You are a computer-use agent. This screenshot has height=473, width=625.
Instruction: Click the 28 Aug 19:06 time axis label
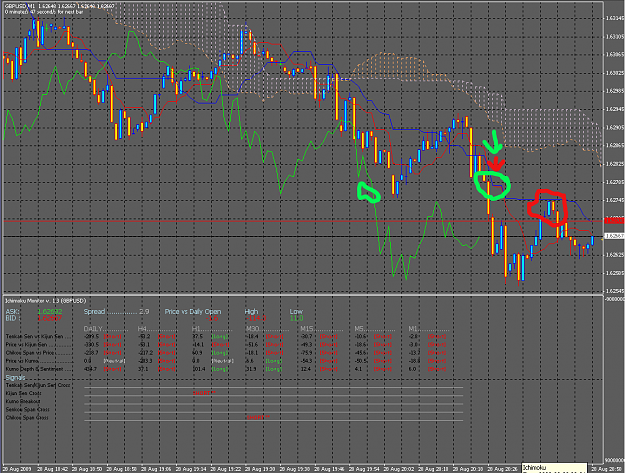click(154, 469)
